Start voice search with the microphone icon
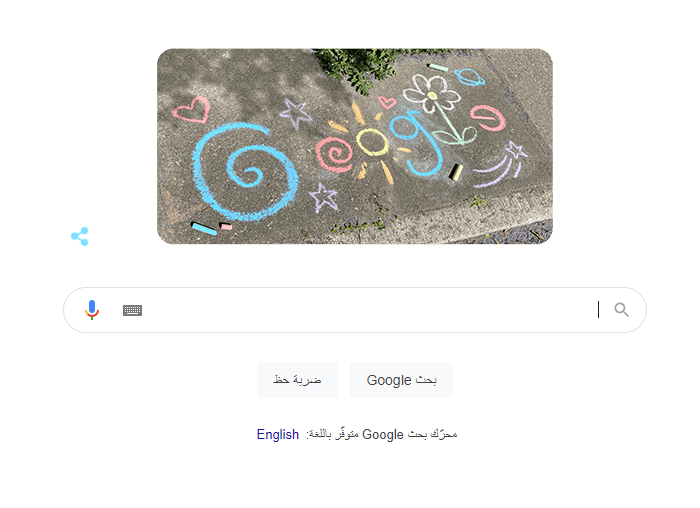This screenshot has height=508, width=700. 92,310
